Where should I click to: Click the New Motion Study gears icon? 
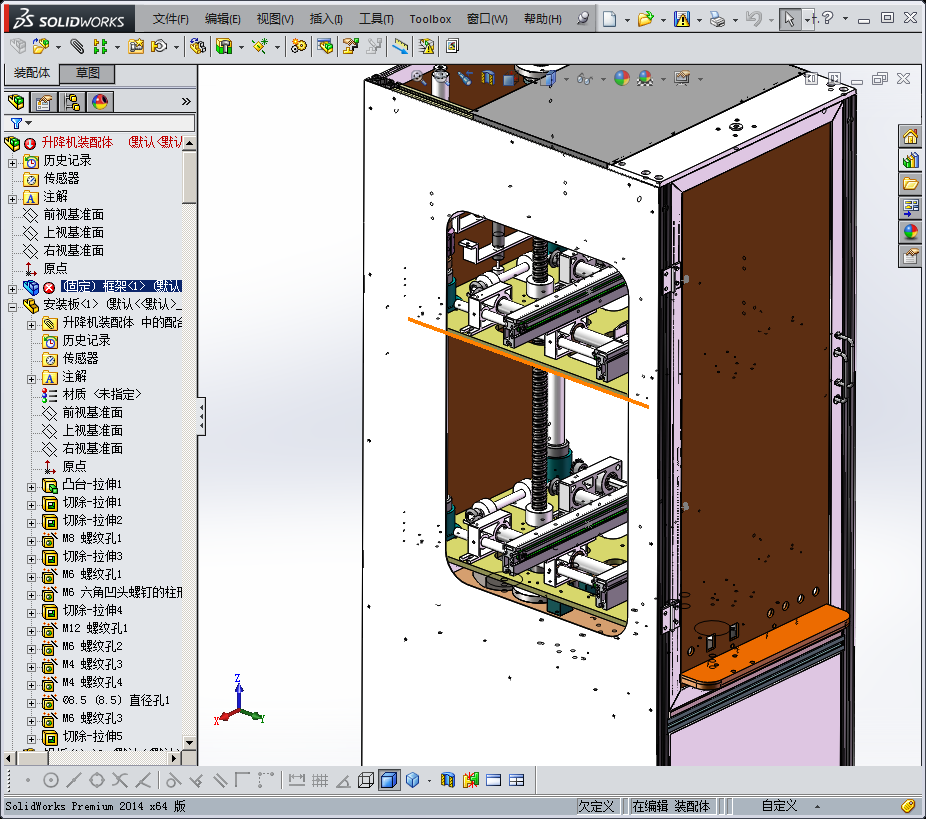click(x=299, y=46)
